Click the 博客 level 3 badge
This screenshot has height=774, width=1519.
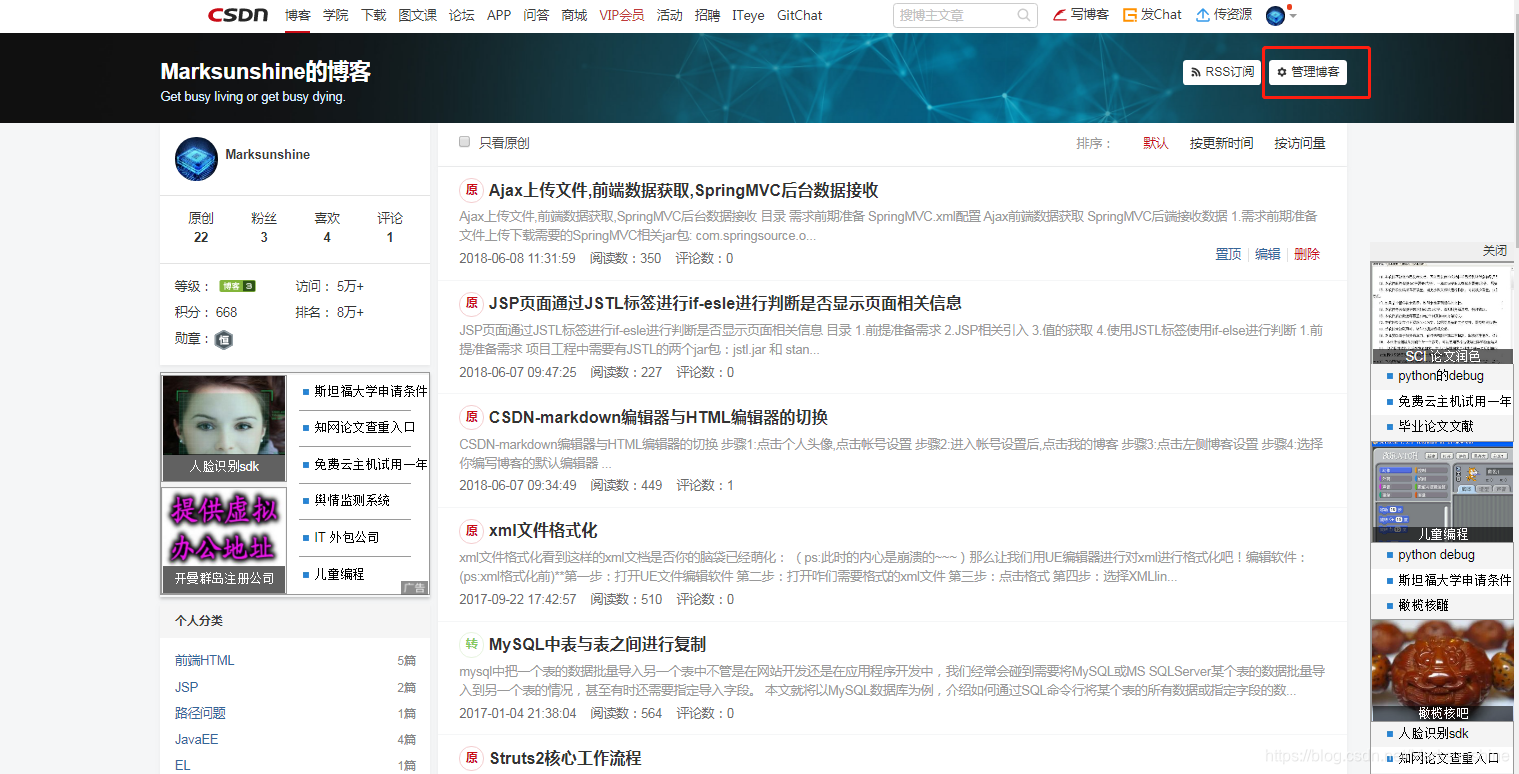point(237,286)
